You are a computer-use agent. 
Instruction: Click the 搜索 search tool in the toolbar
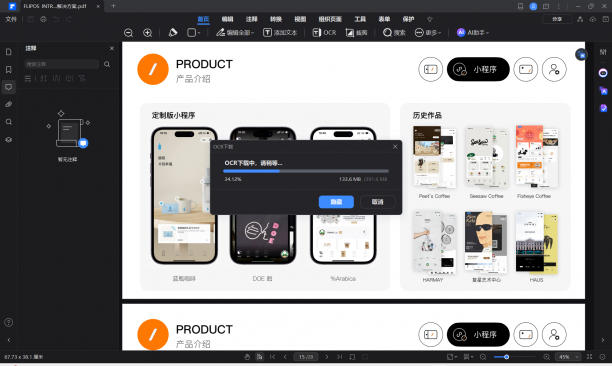pos(394,33)
